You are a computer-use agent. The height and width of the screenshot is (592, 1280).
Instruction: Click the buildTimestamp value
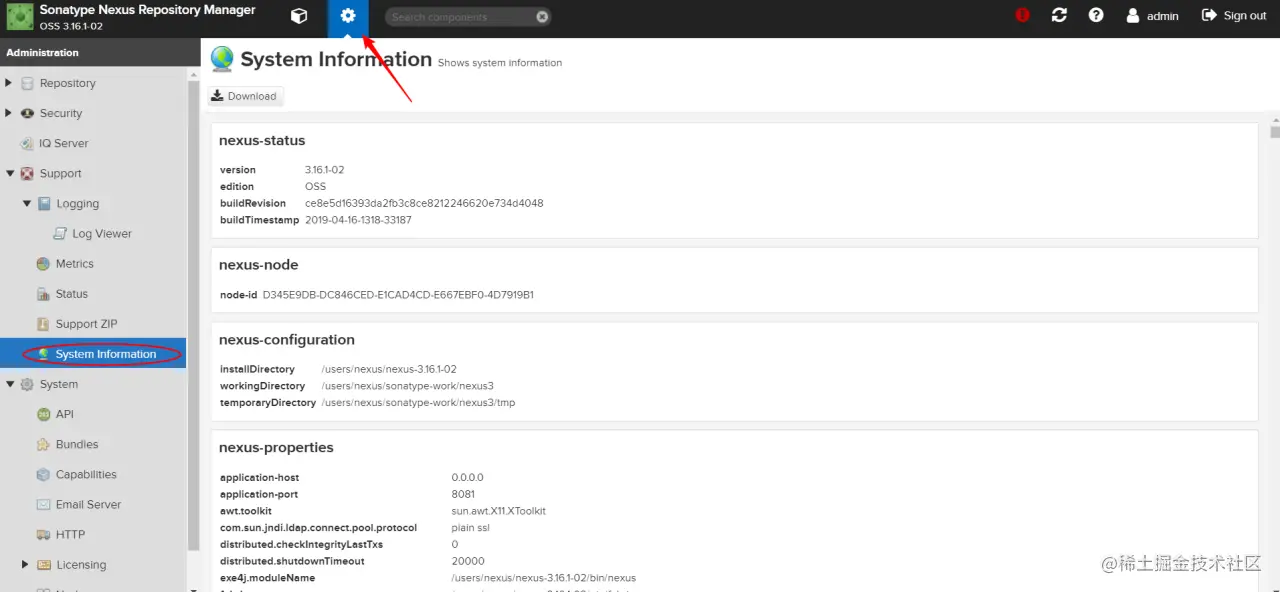(x=358, y=220)
